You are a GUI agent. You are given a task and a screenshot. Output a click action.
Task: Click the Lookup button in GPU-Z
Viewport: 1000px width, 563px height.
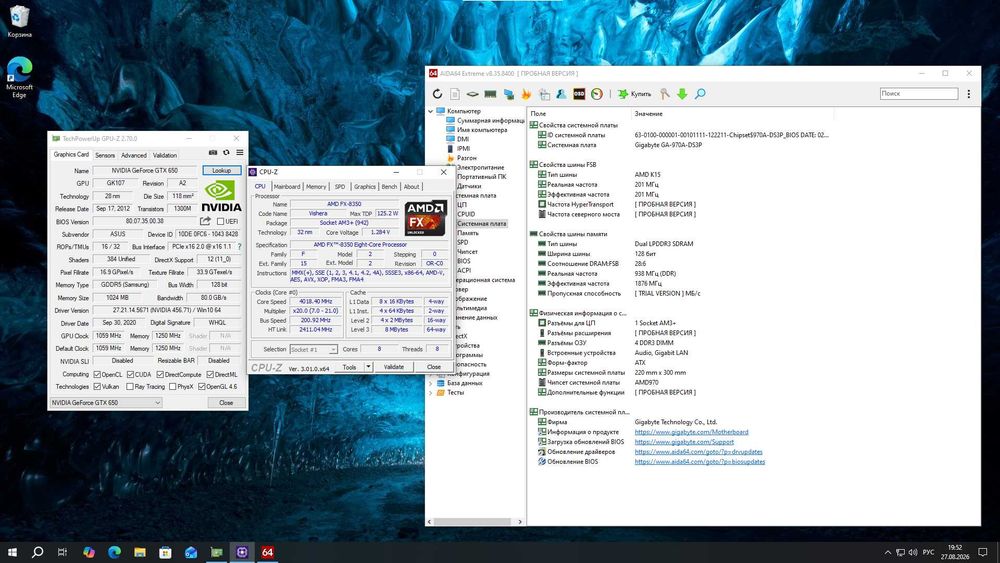(x=222, y=170)
